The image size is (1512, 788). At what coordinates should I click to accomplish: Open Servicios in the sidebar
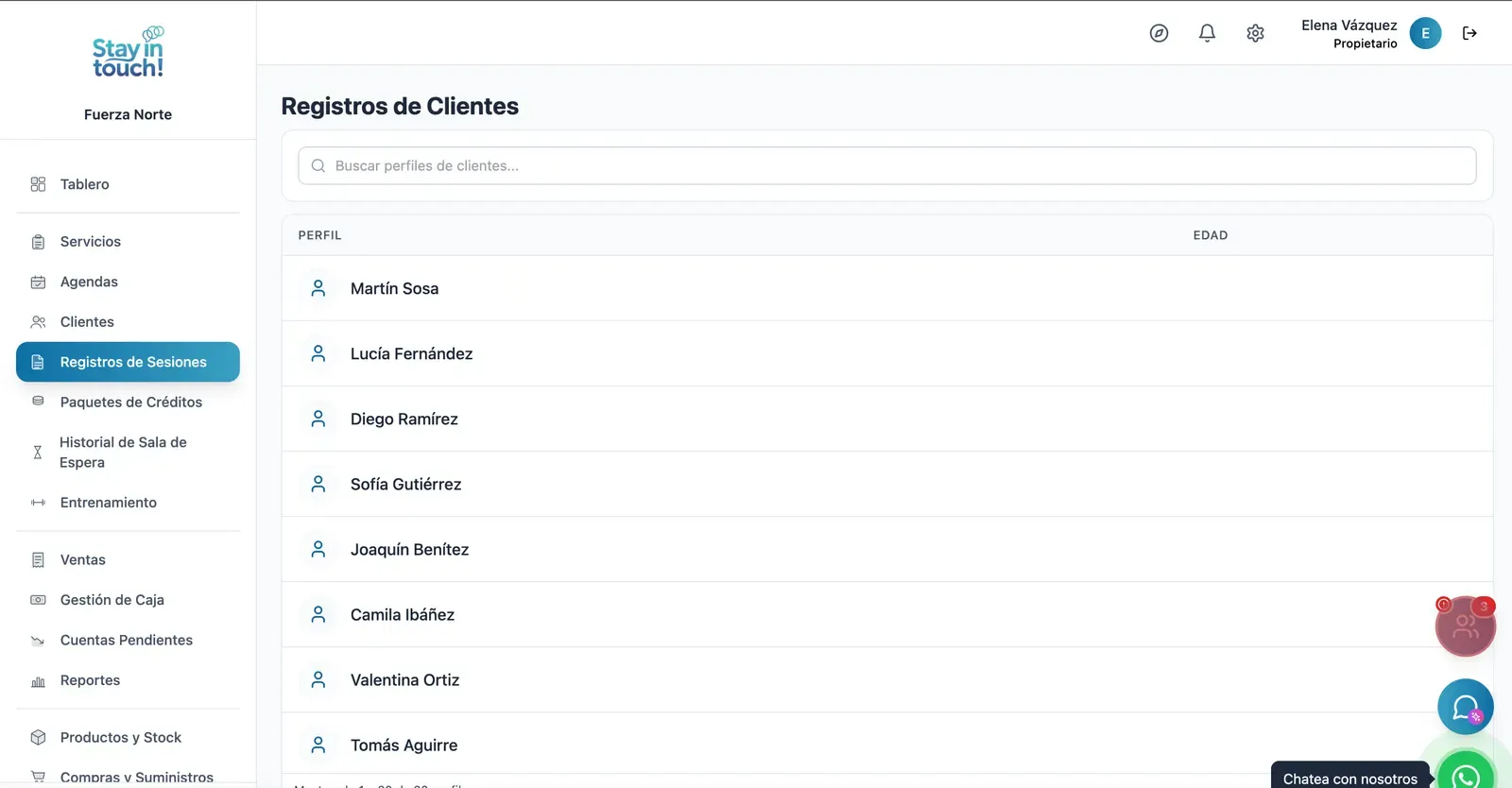click(128, 242)
